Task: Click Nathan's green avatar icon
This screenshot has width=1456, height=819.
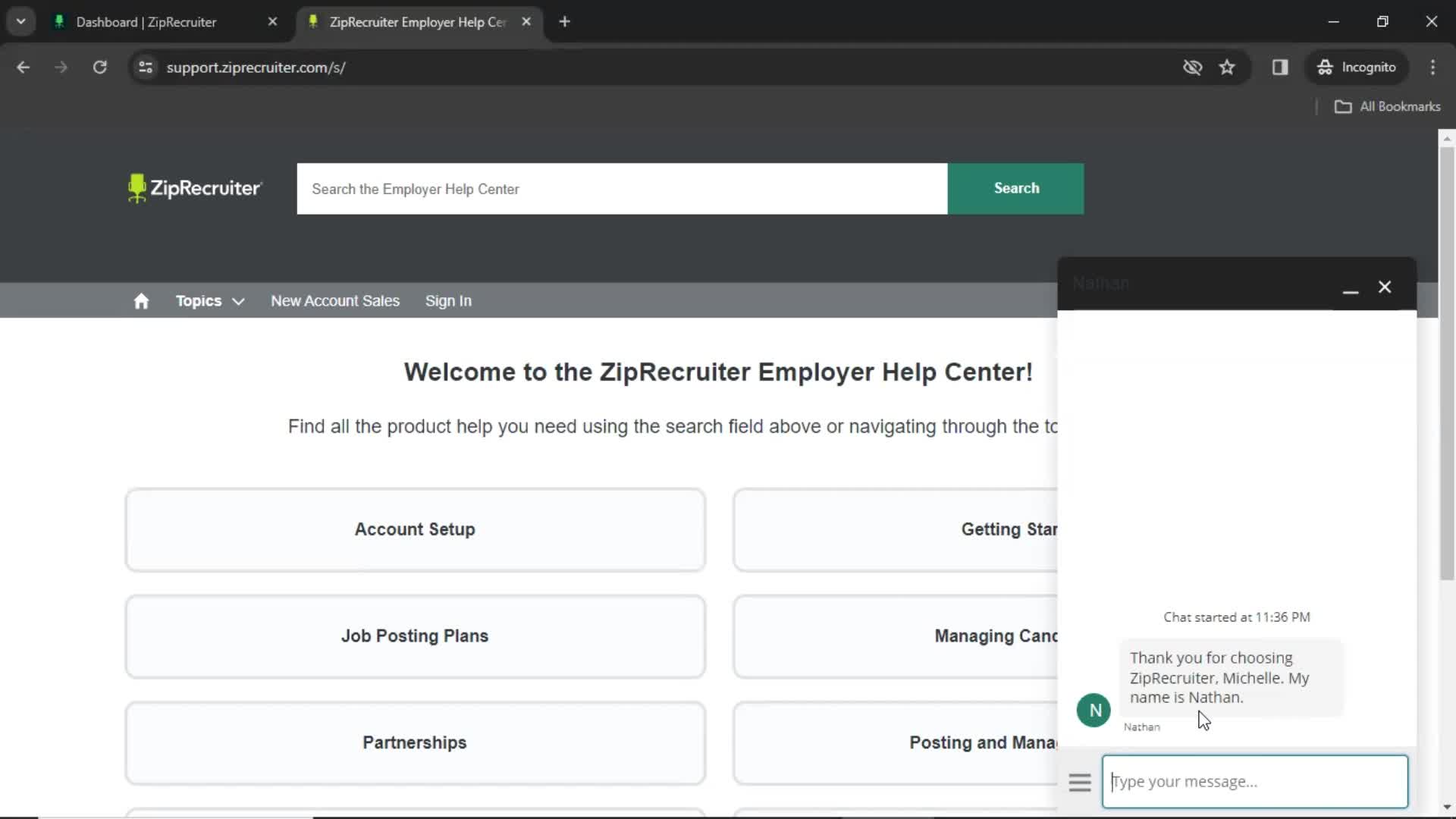Action: pos(1094,711)
